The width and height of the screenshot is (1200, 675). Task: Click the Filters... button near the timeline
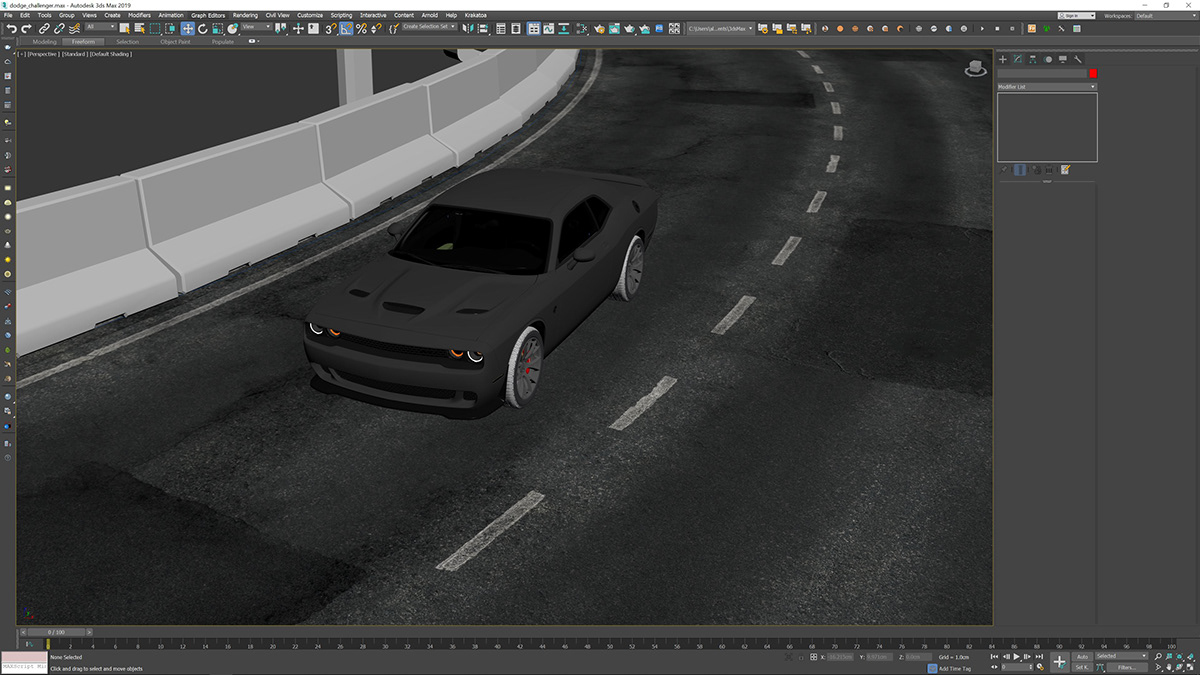(1127, 665)
